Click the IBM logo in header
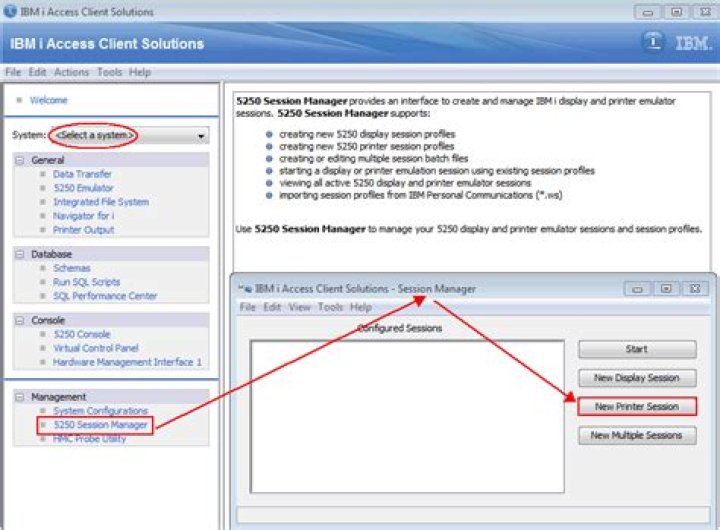This screenshot has width=720, height=530. point(693,44)
